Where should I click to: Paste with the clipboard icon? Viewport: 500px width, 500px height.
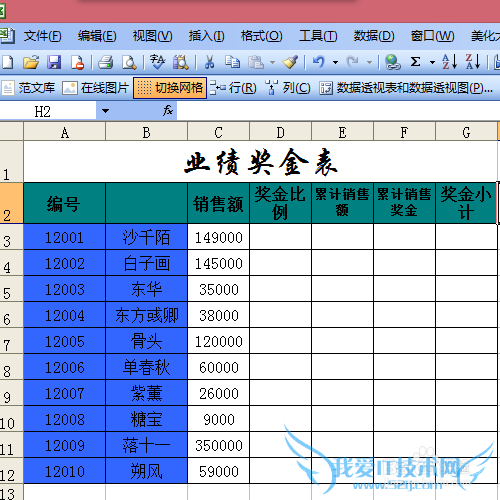click(256, 62)
